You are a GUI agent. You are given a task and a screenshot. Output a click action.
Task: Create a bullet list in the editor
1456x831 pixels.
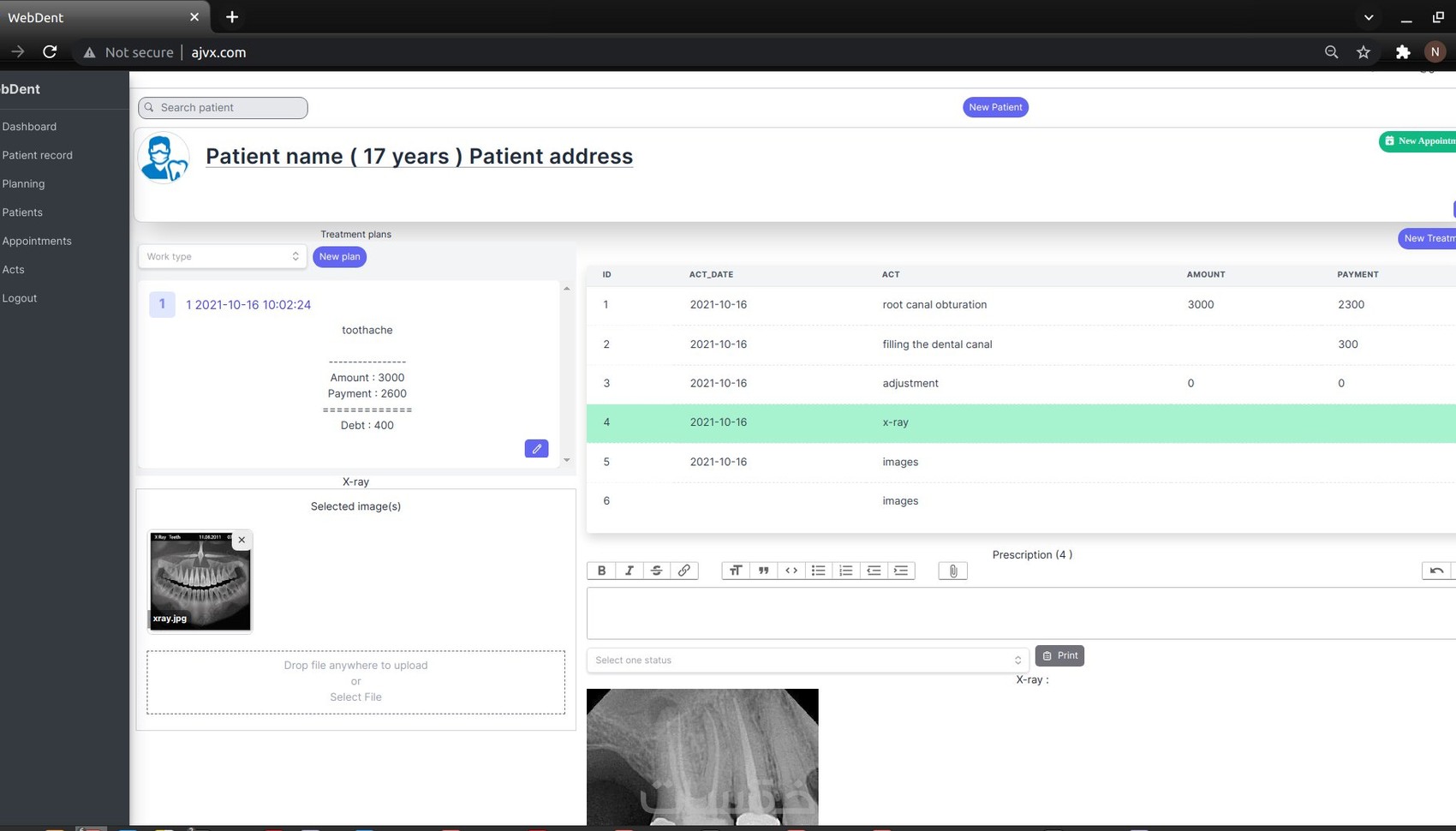click(x=819, y=570)
